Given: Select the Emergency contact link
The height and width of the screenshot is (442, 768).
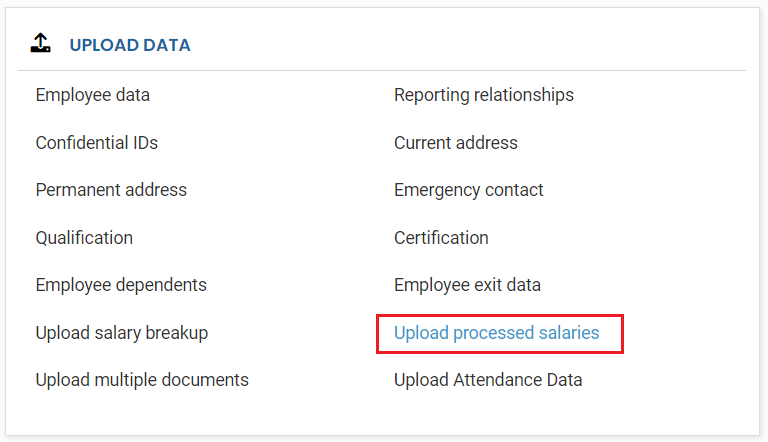Looking at the screenshot, I should point(469,190).
